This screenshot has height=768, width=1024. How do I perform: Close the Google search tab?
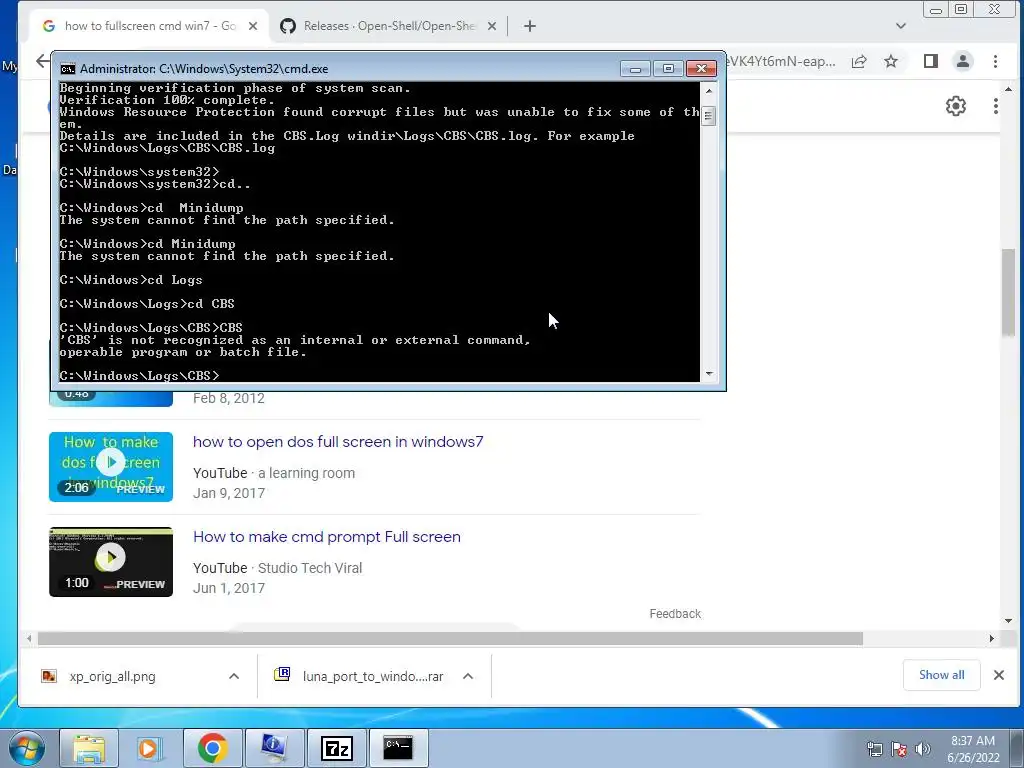pyautogui.click(x=253, y=26)
